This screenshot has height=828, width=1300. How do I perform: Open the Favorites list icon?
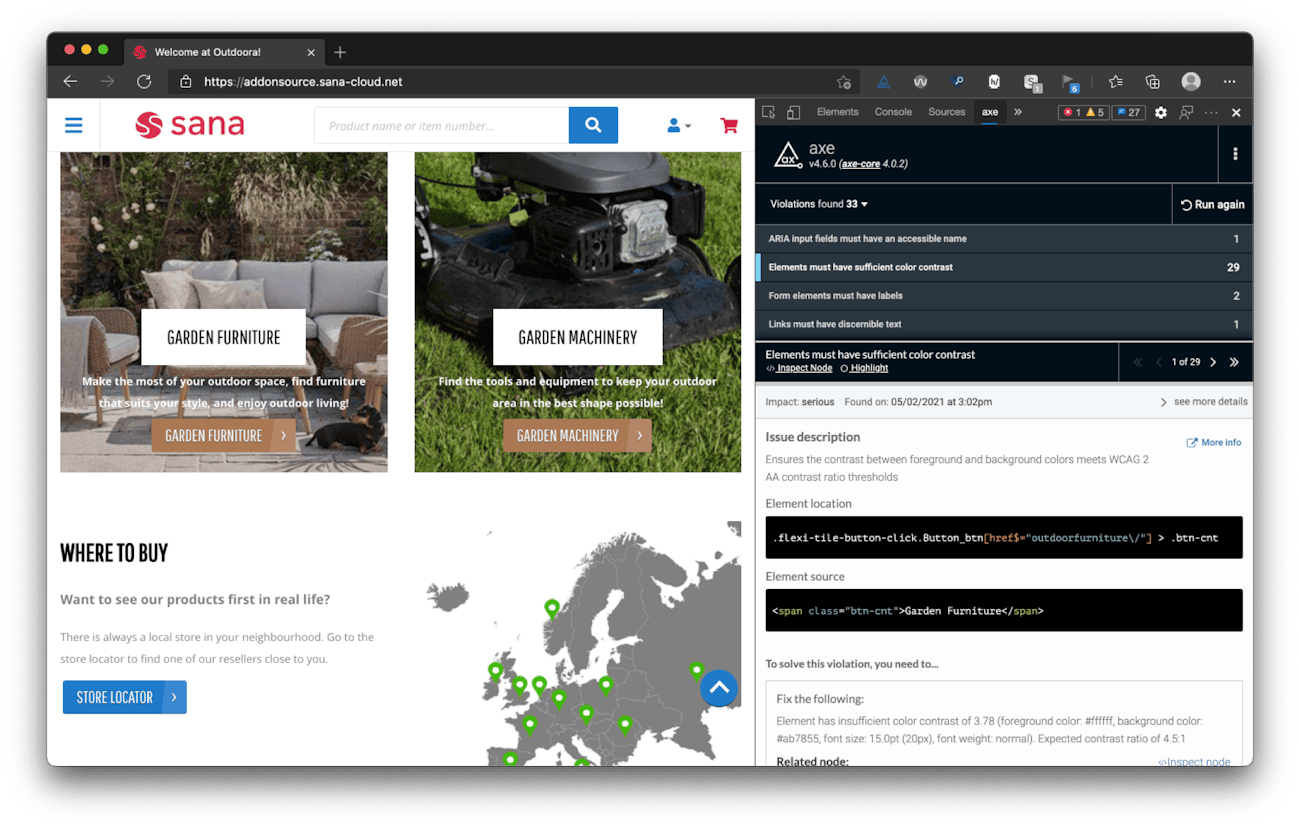(x=1115, y=82)
